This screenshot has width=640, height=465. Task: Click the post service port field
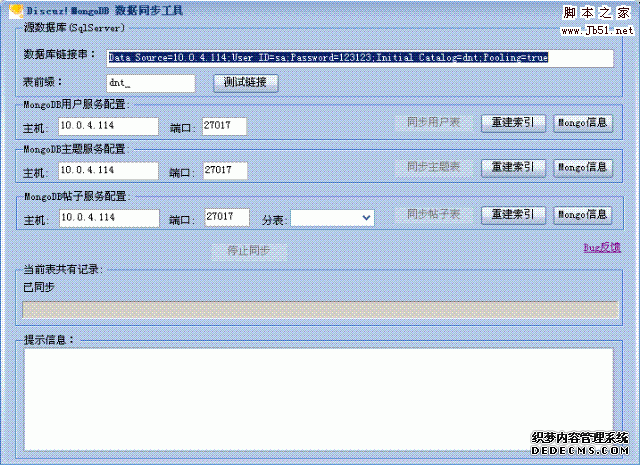point(227,217)
